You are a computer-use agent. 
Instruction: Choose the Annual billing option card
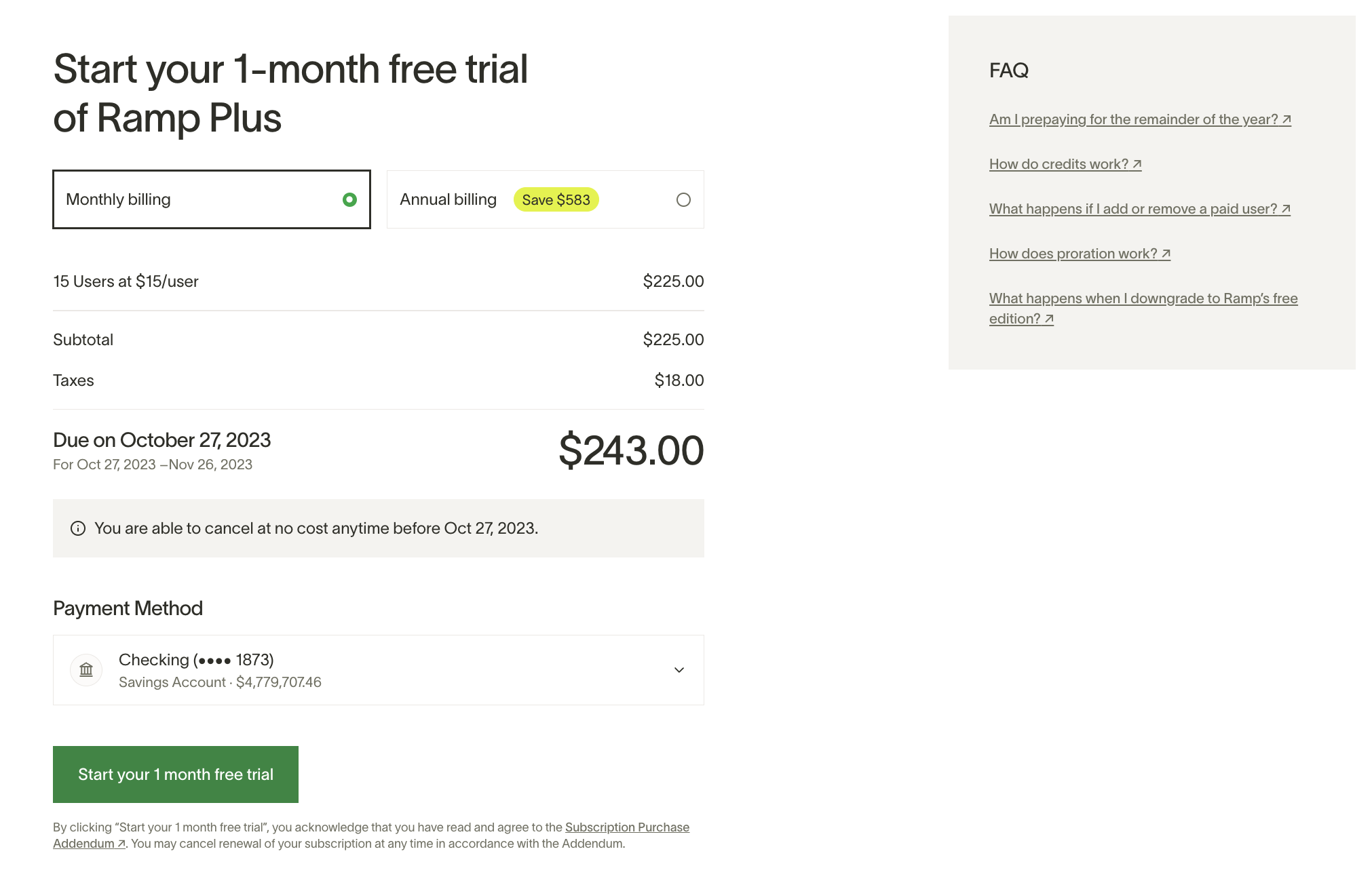pyautogui.click(x=545, y=199)
